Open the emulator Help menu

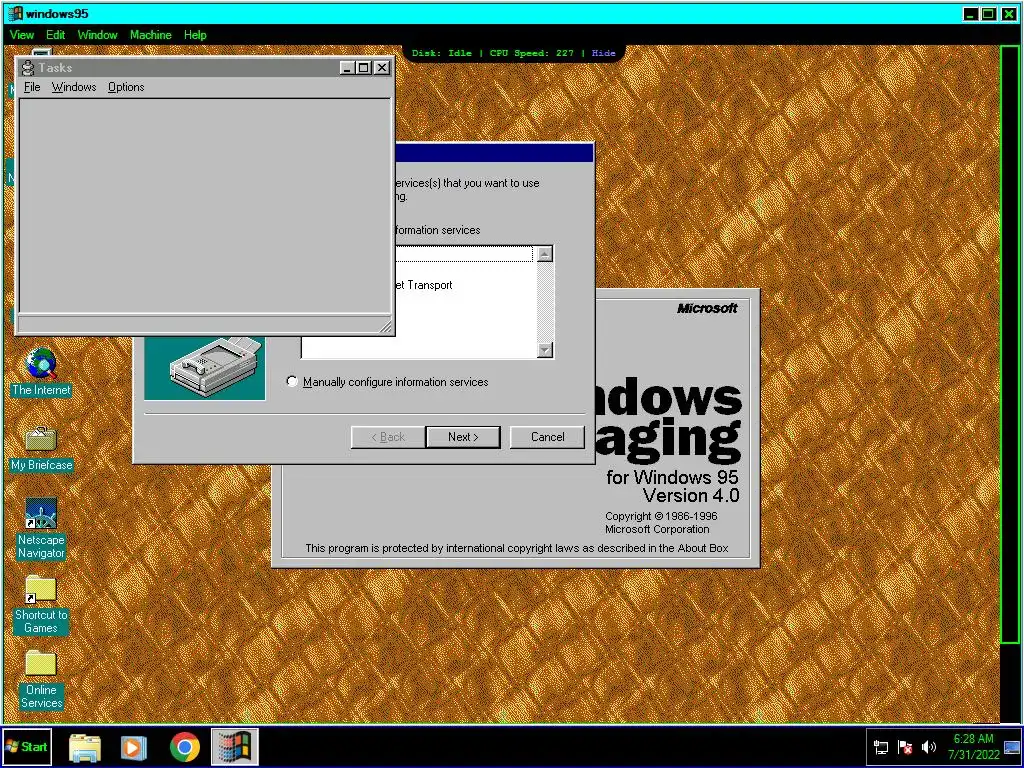(195, 35)
